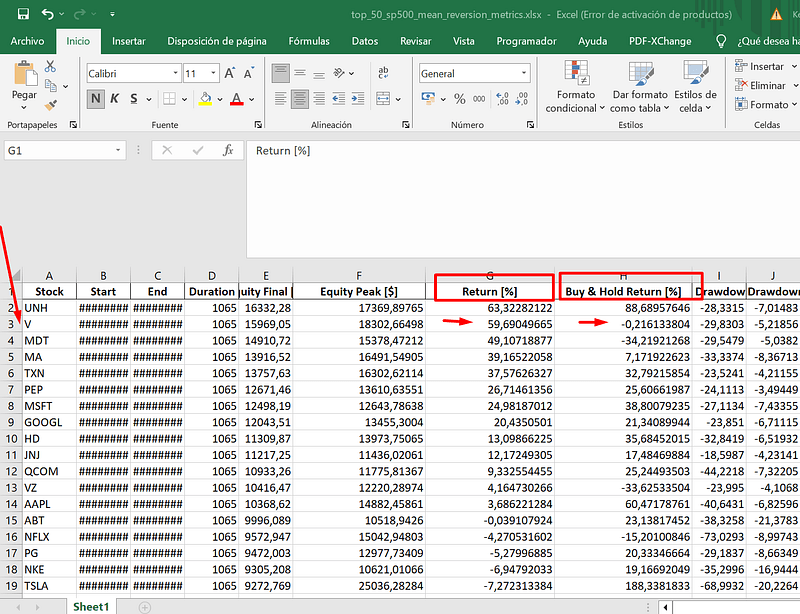Viewport: 800px width, 614px height.
Task: Increase font size with the large A
Action: [229, 73]
